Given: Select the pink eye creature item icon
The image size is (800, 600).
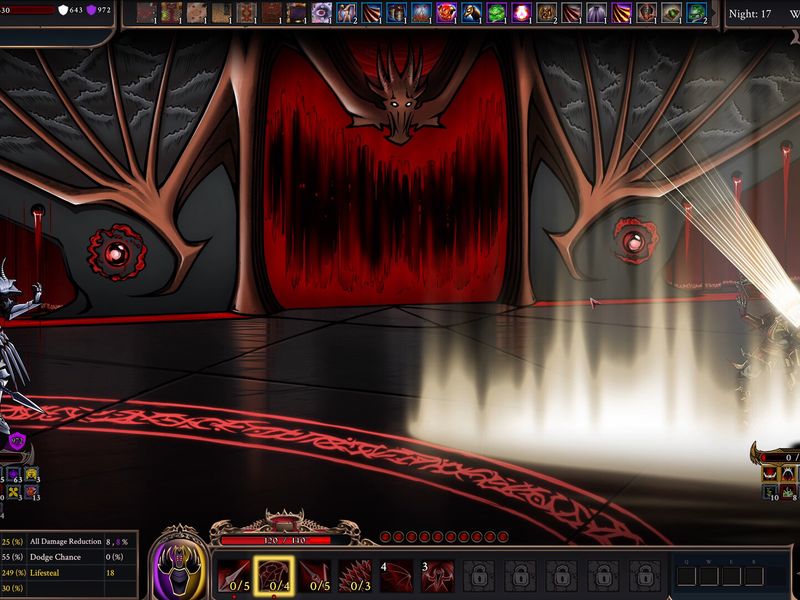Looking at the screenshot, I should click(321, 13).
